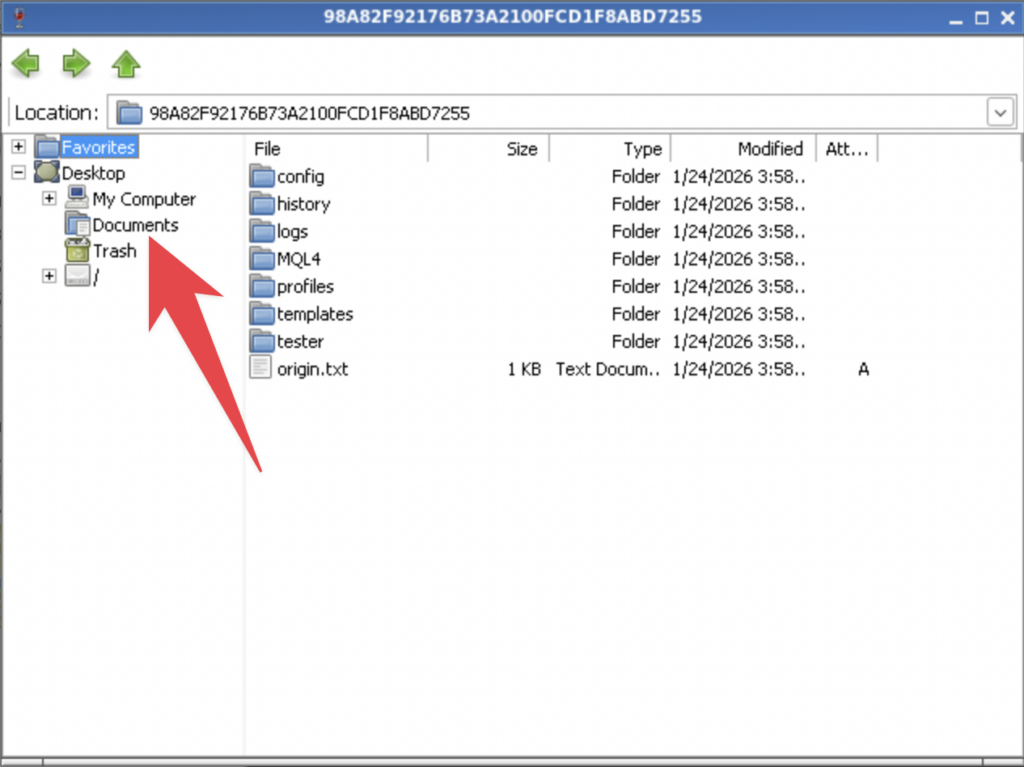Click the Location path input field
Image resolution: width=1024 pixels, height=767 pixels.
[550, 113]
